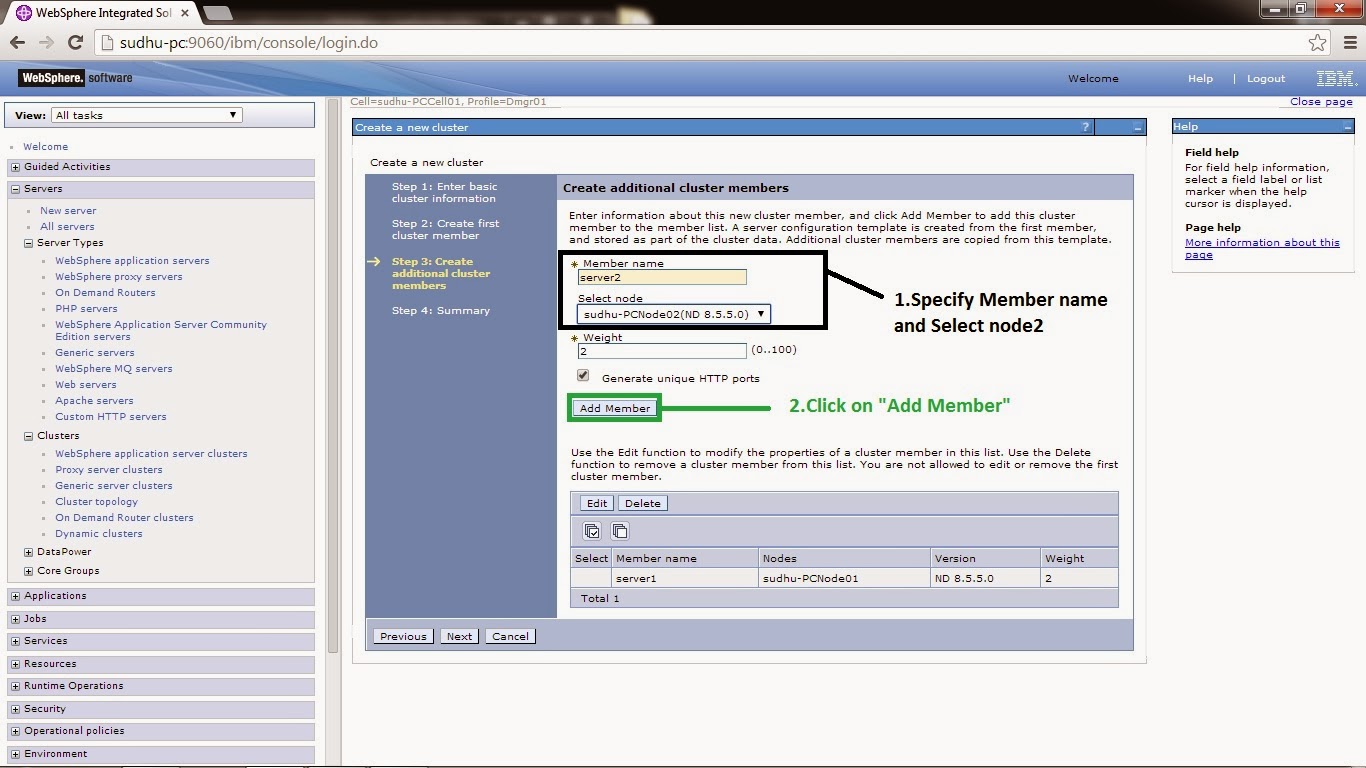Open a new browser tab
1366x768 pixels.
tap(217, 13)
